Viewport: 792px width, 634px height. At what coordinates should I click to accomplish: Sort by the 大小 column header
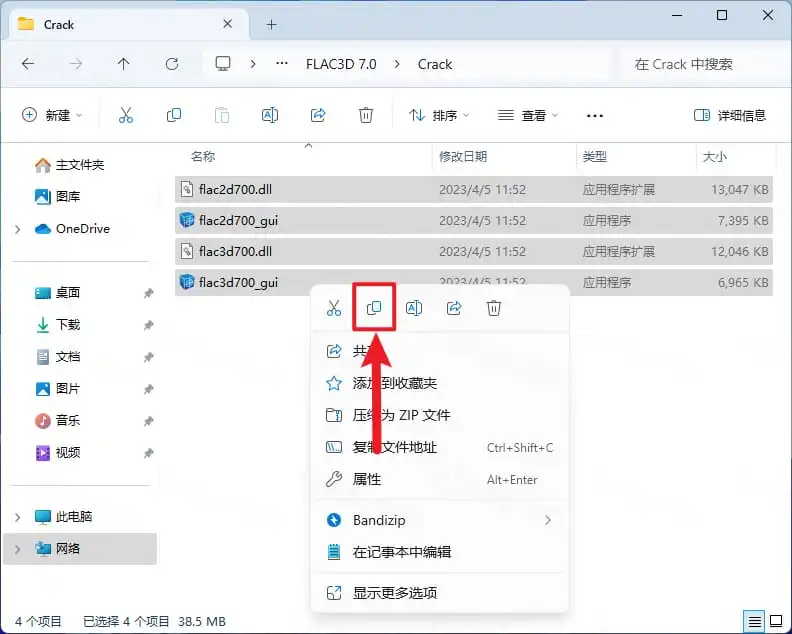pyautogui.click(x=715, y=157)
